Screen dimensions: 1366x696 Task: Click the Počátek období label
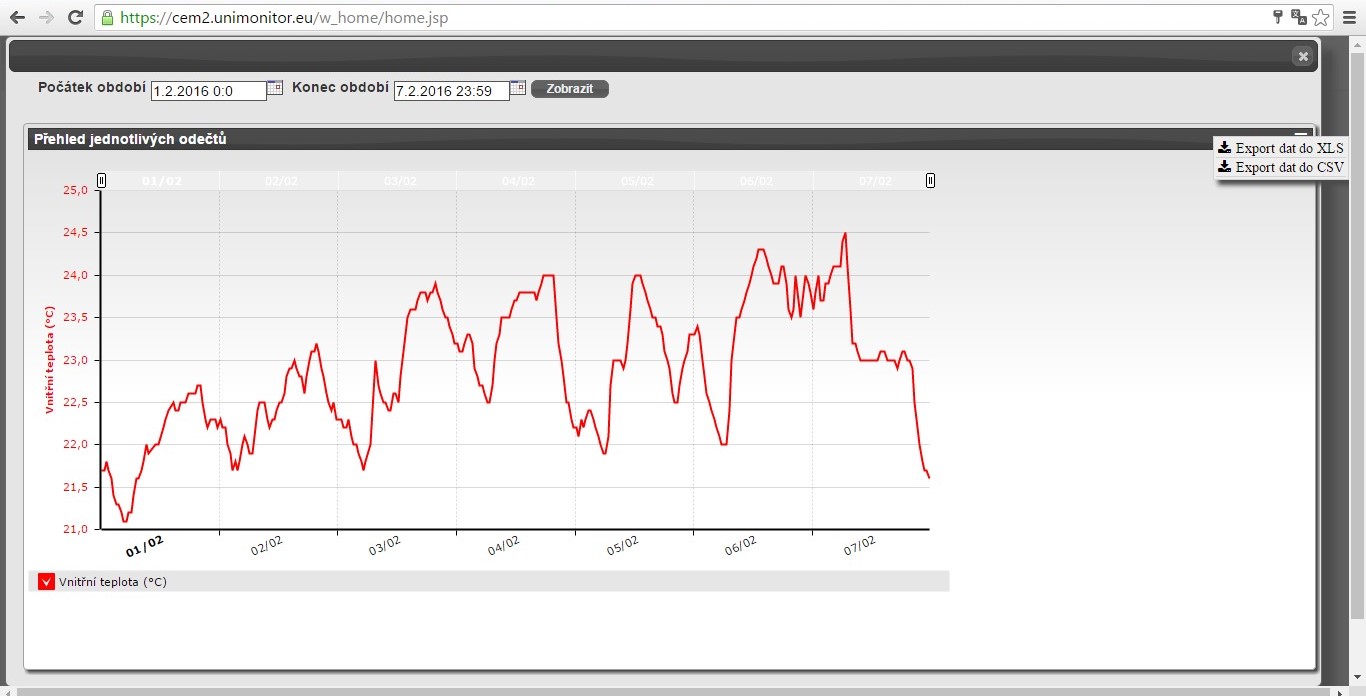(92, 88)
